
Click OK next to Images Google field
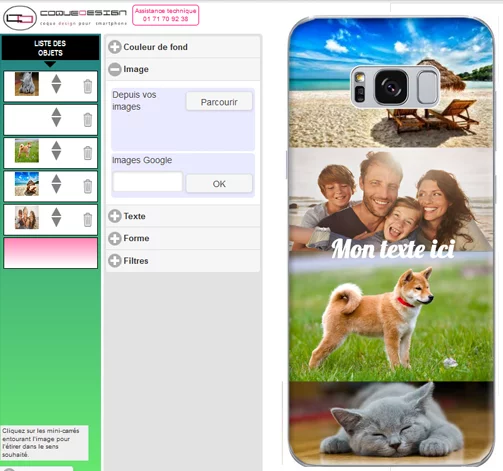(x=219, y=184)
